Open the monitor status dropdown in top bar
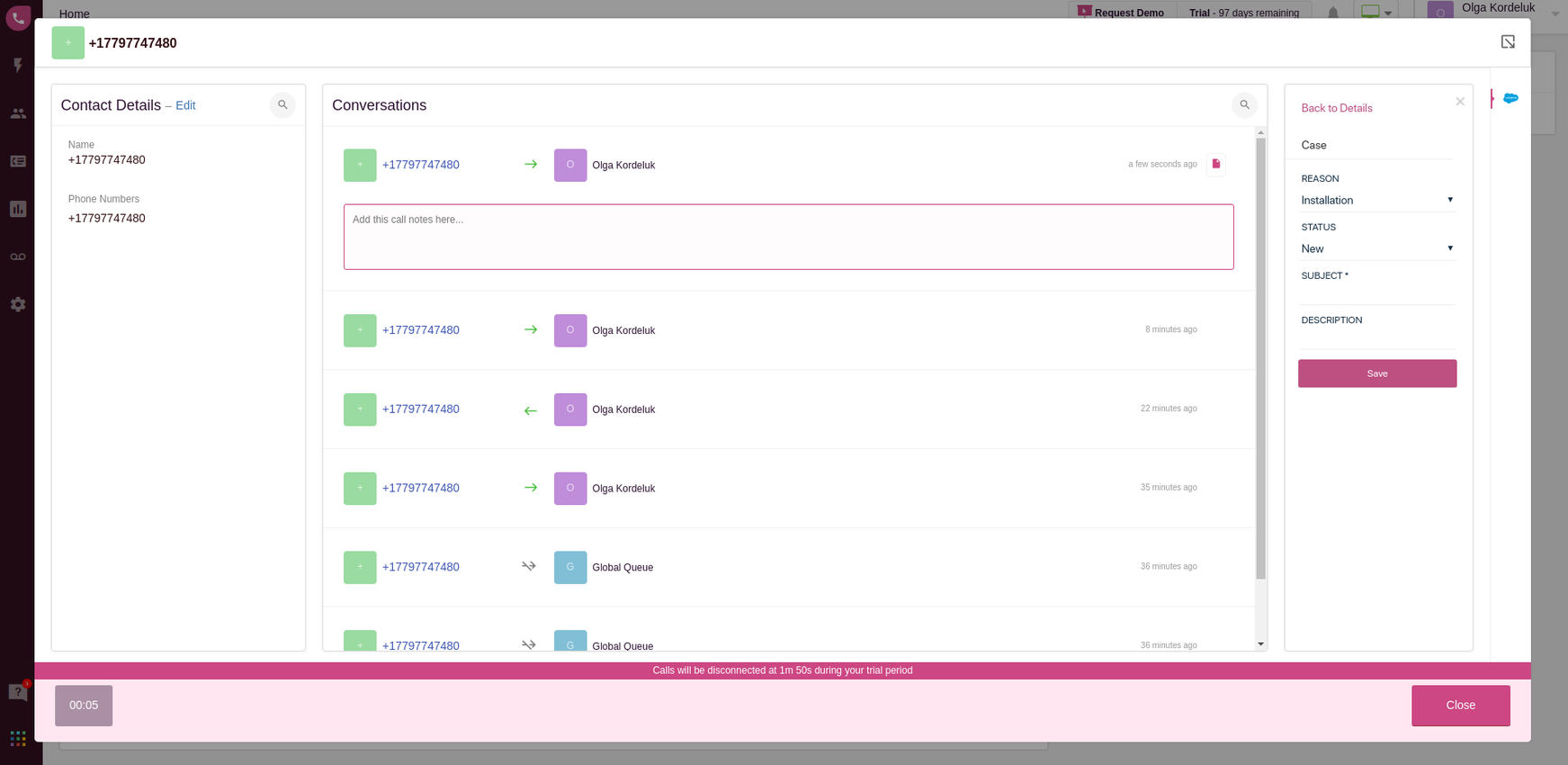1568x765 pixels. pyautogui.click(x=1375, y=13)
